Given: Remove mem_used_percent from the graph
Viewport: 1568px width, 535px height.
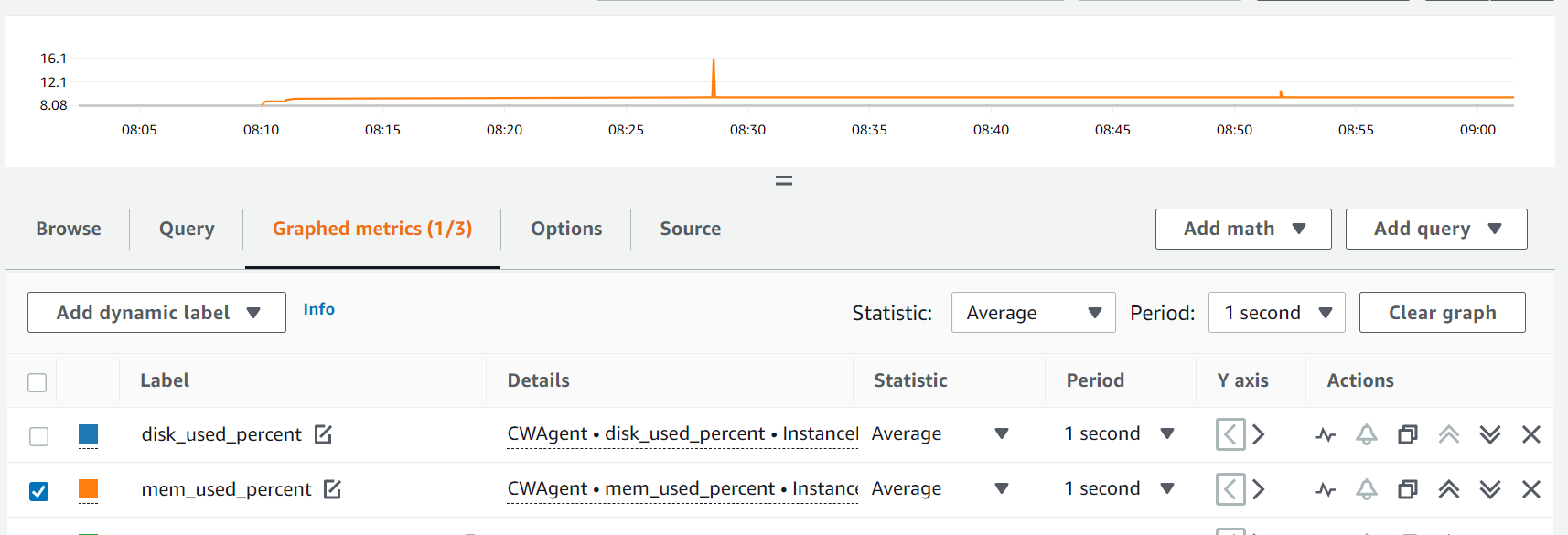Looking at the screenshot, I should coord(1530,489).
